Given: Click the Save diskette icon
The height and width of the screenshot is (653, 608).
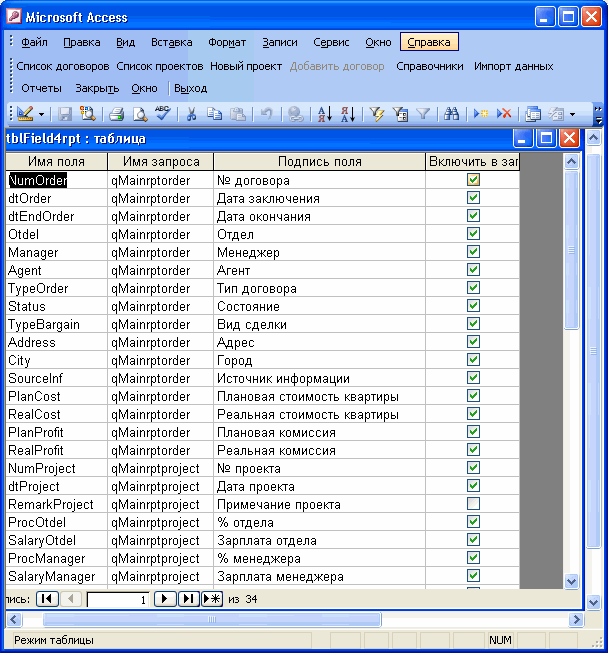Looking at the screenshot, I should (65, 114).
